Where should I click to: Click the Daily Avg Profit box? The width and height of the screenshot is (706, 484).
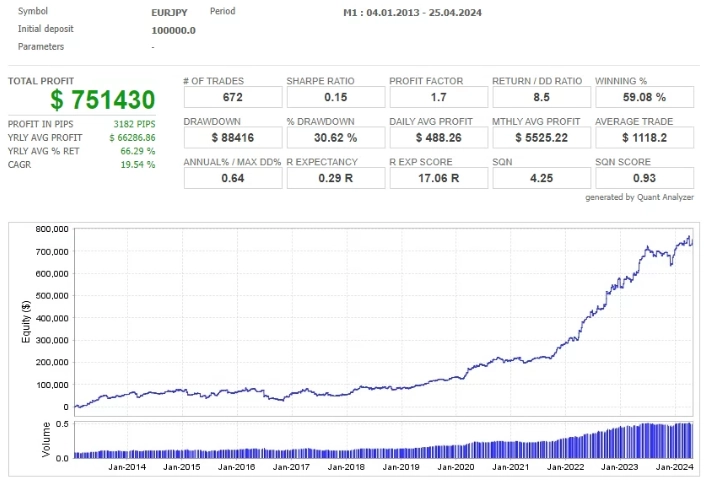438,137
